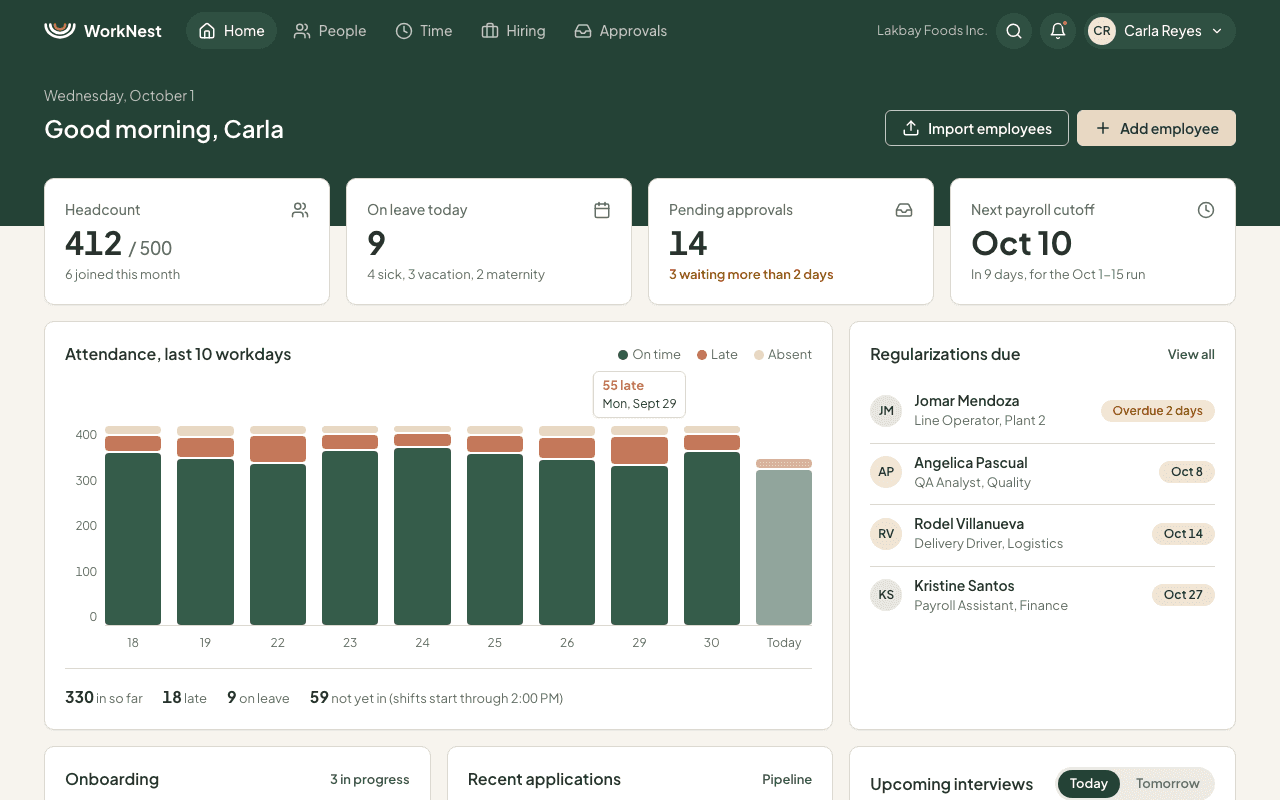The width and height of the screenshot is (1280, 800).
Task: Click the '6 joined this month' text
Action: 123,275
